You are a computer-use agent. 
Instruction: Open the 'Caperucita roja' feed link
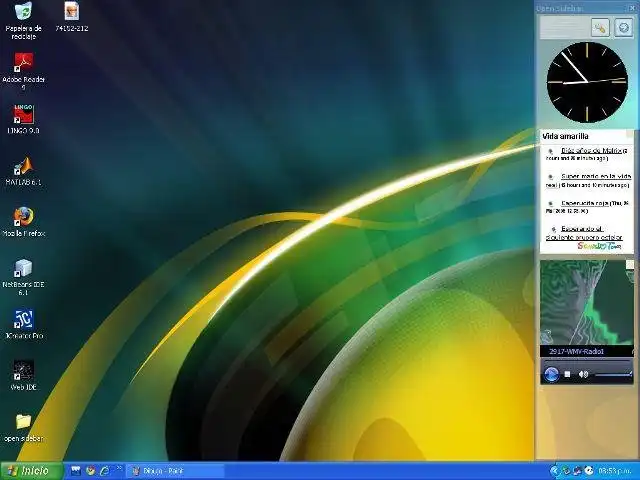585,203
